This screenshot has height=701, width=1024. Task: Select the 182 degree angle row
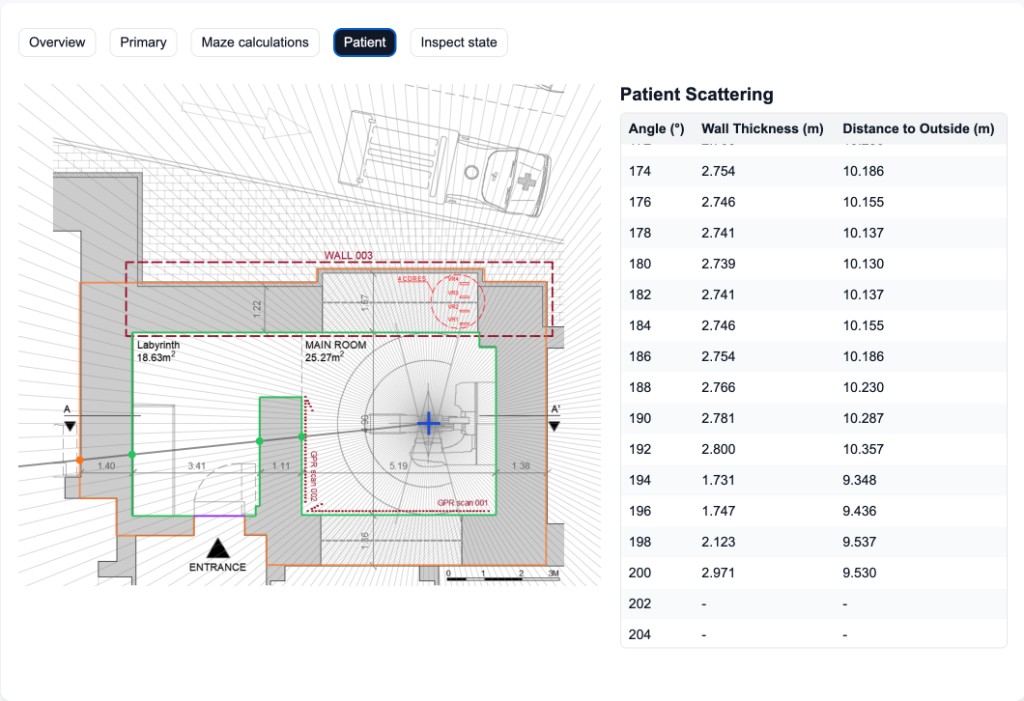coord(814,295)
